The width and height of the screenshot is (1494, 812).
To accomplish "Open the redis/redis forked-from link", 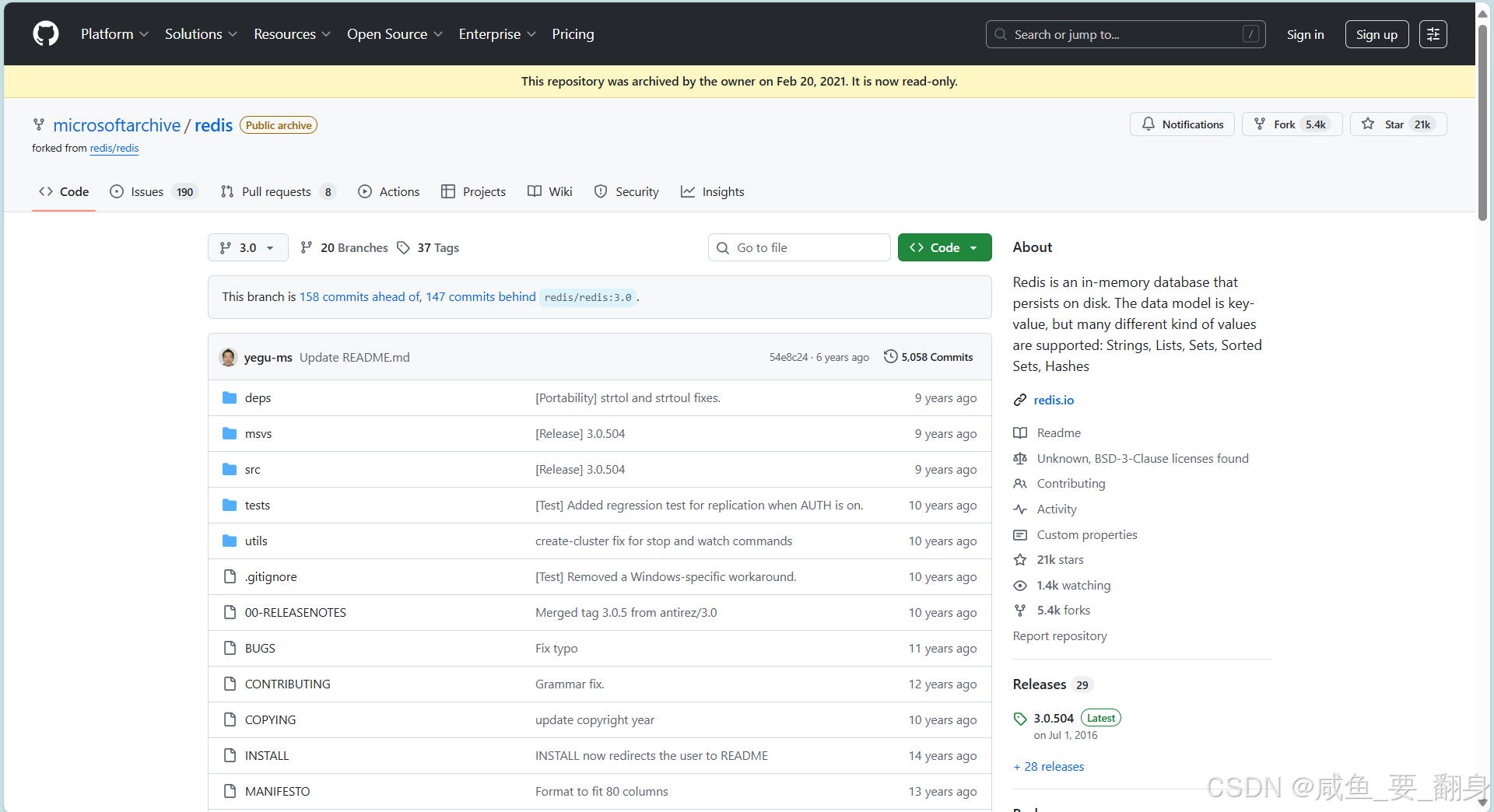I will pyautogui.click(x=114, y=148).
